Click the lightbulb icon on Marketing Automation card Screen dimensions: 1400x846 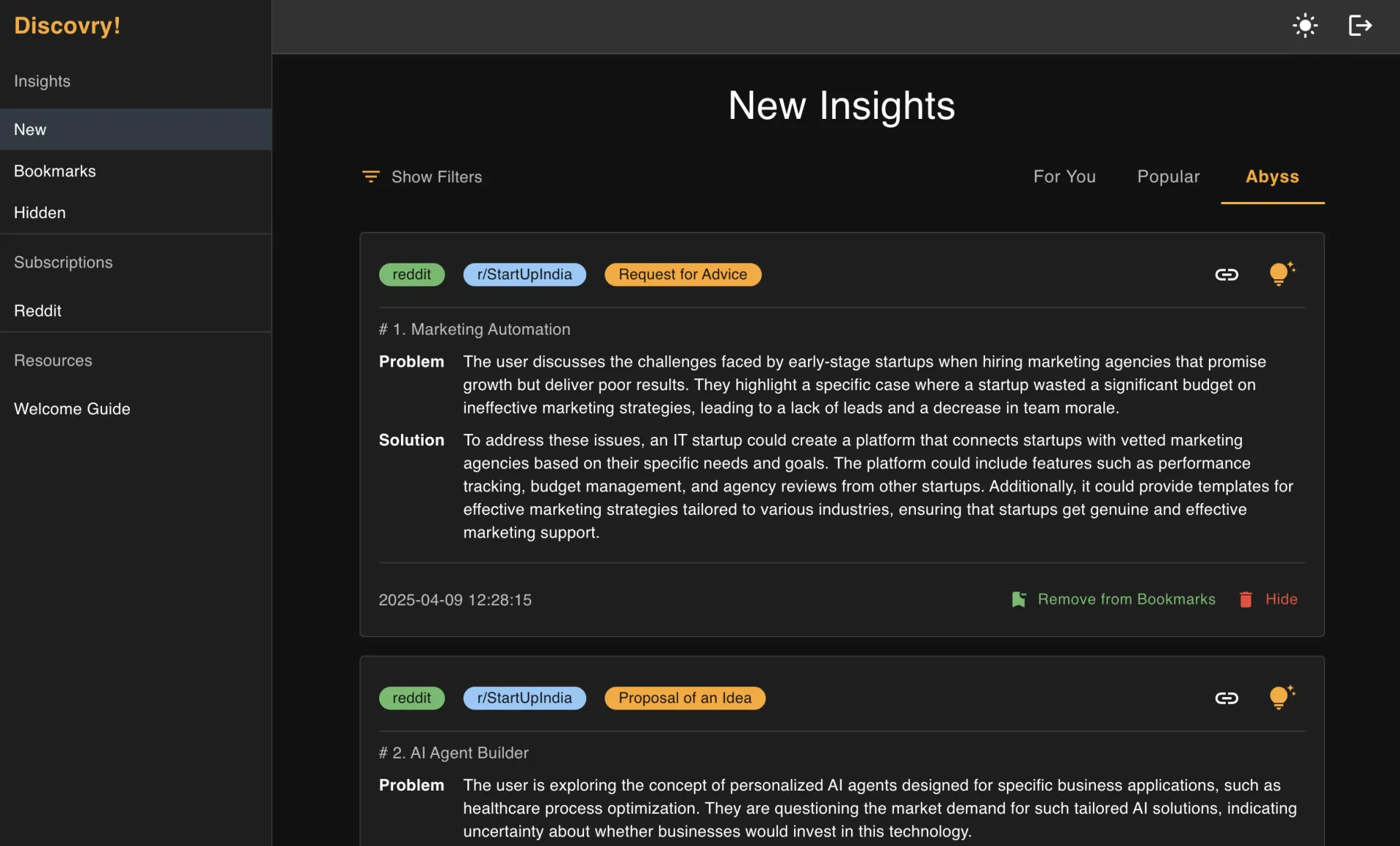tap(1280, 273)
